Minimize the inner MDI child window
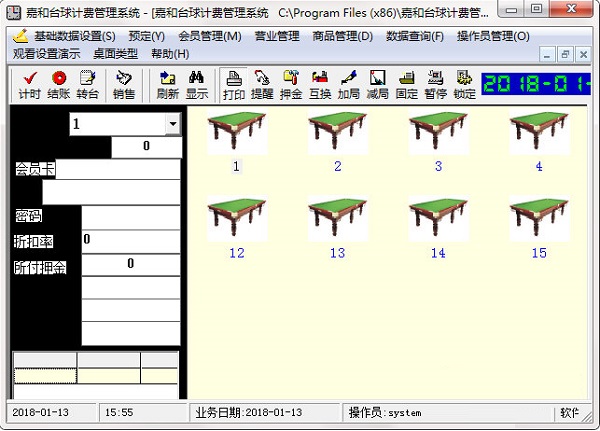 click(547, 55)
